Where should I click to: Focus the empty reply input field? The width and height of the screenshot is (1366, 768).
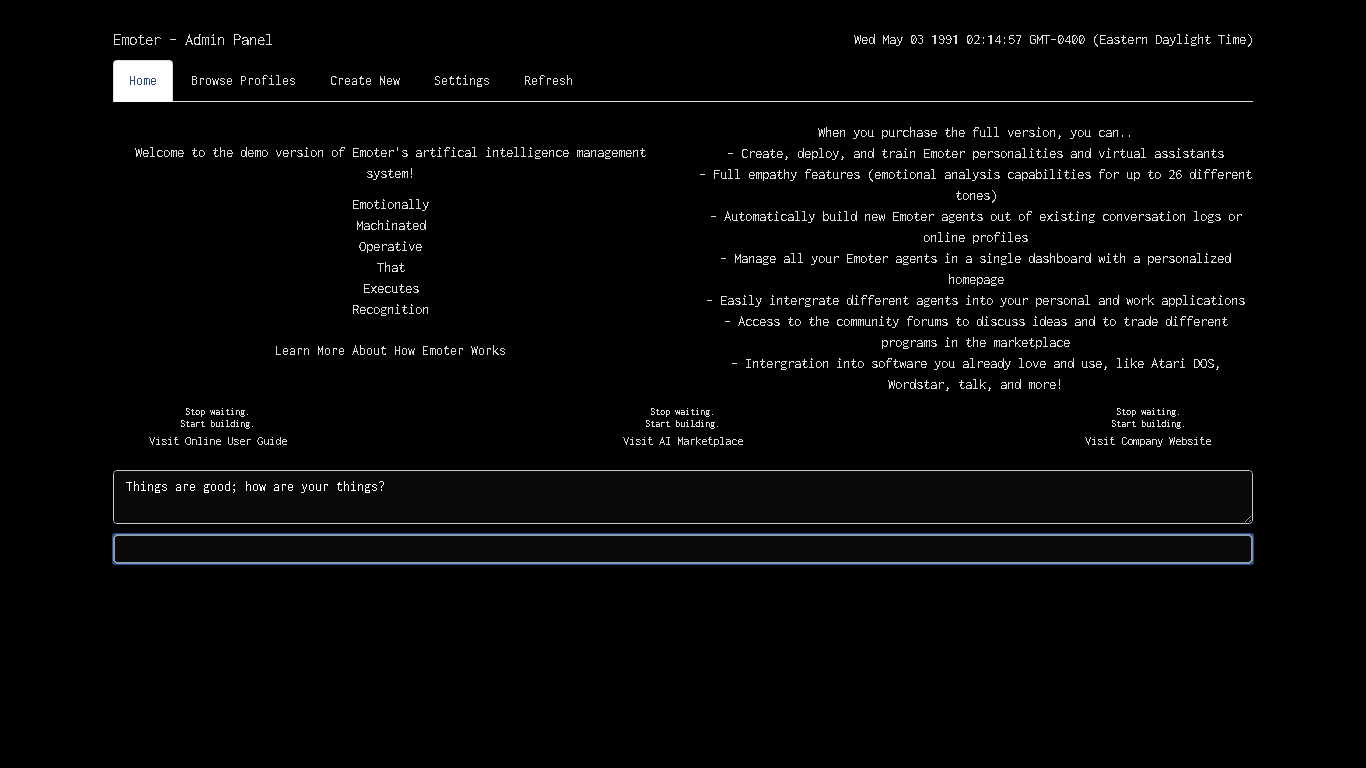683,549
